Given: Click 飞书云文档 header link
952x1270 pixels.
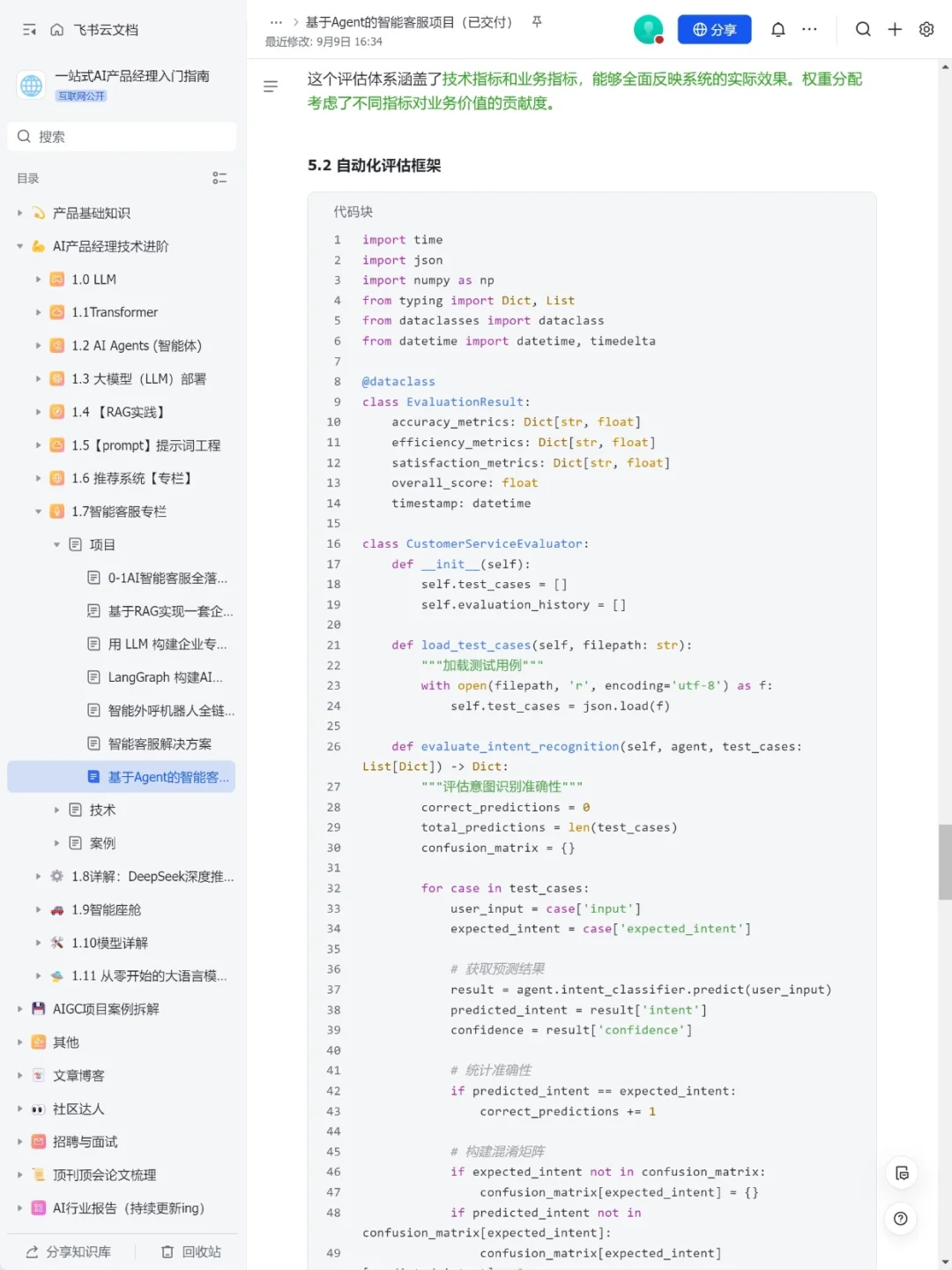Looking at the screenshot, I should (x=105, y=30).
